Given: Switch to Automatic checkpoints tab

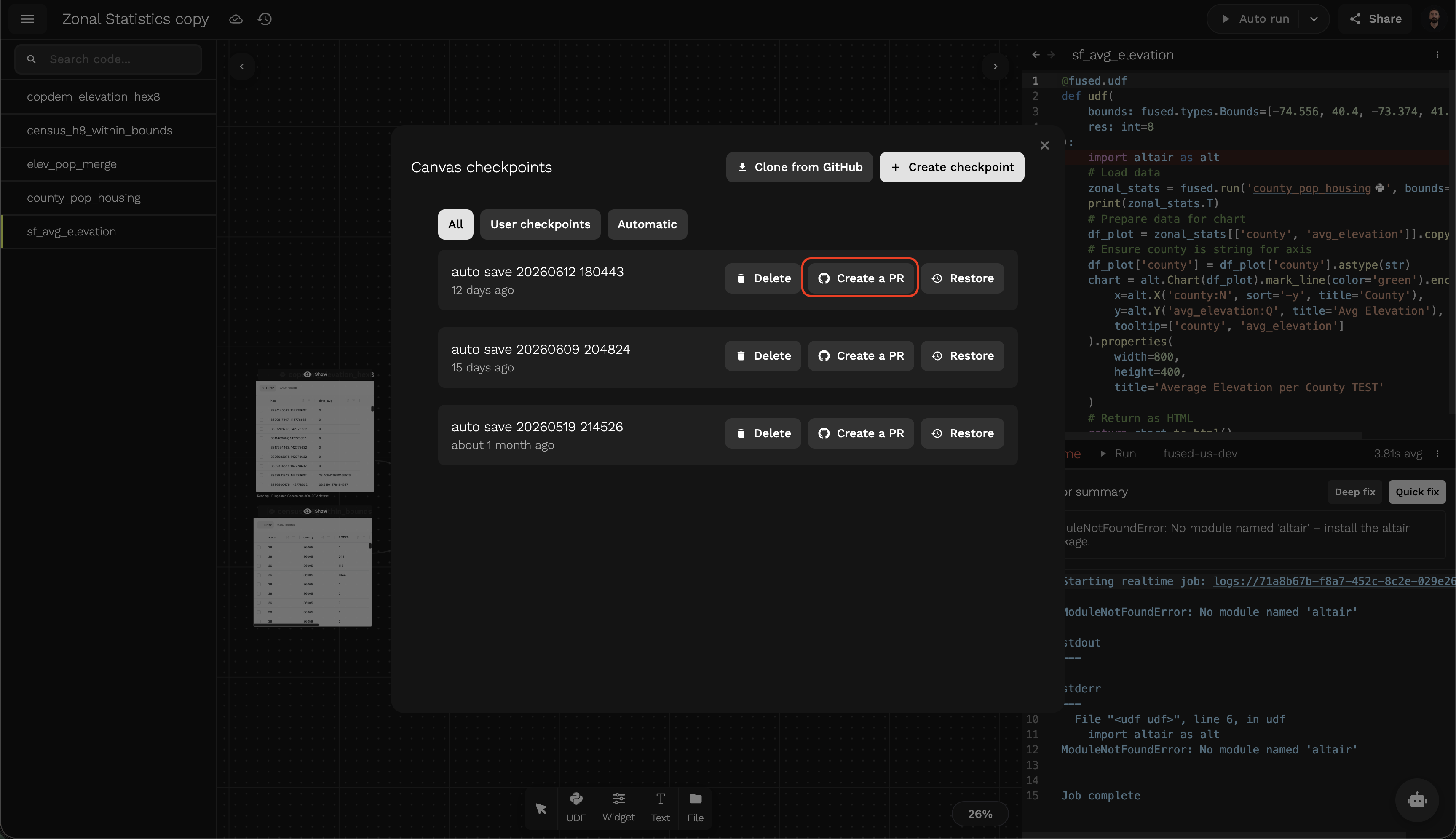Looking at the screenshot, I should pos(647,224).
